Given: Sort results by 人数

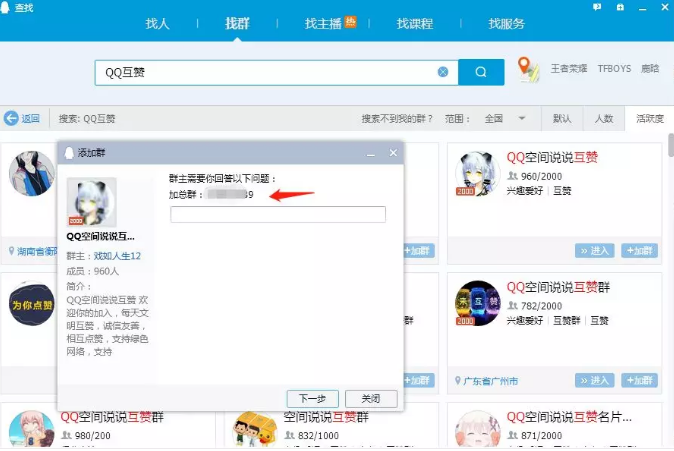Looking at the screenshot, I should pos(604,118).
